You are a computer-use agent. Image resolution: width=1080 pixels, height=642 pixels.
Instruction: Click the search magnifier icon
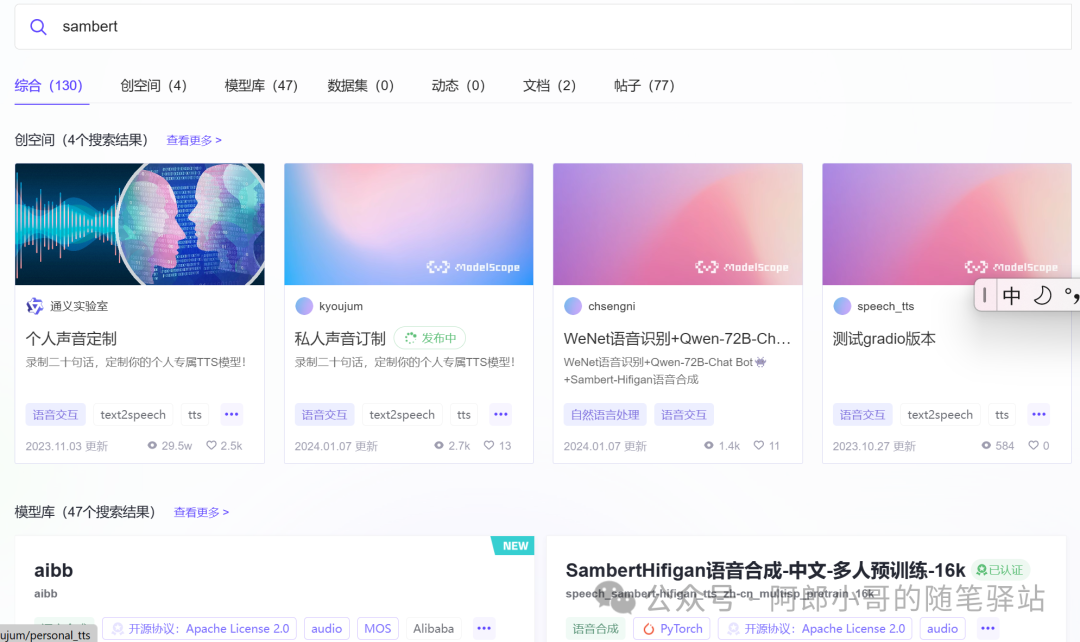click(38, 27)
